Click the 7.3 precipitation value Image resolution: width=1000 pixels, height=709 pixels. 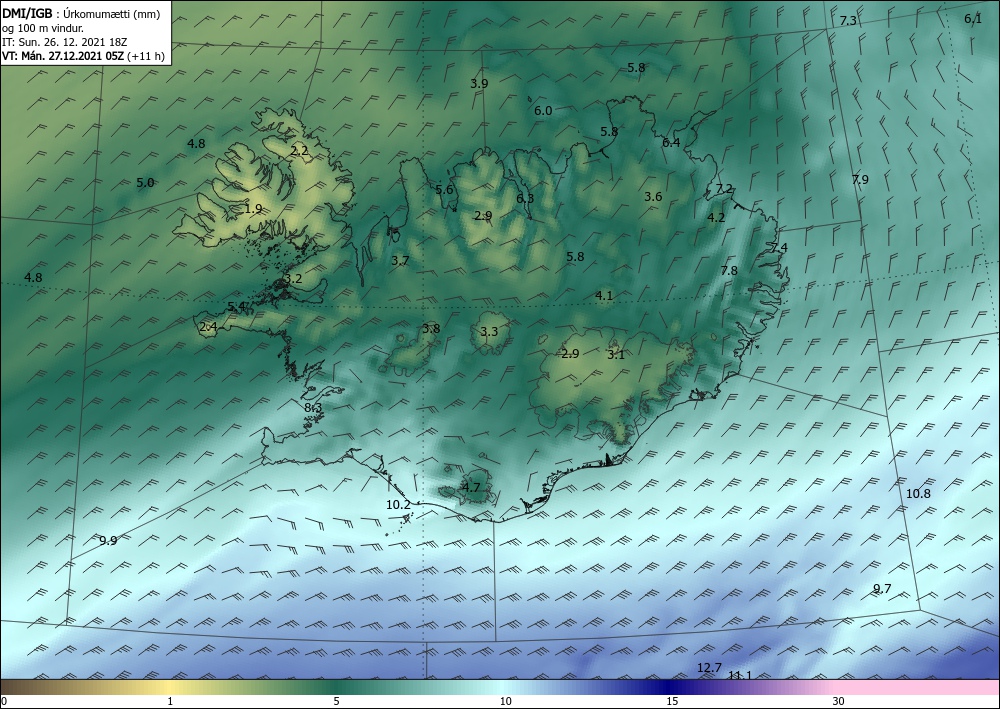pyautogui.click(x=848, y=21)
